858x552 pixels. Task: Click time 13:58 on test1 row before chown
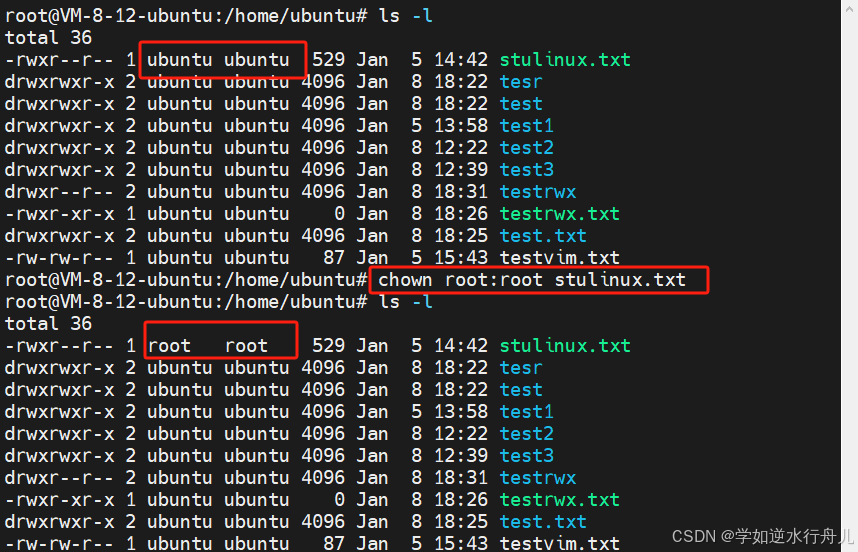click(x=461, y=126)
